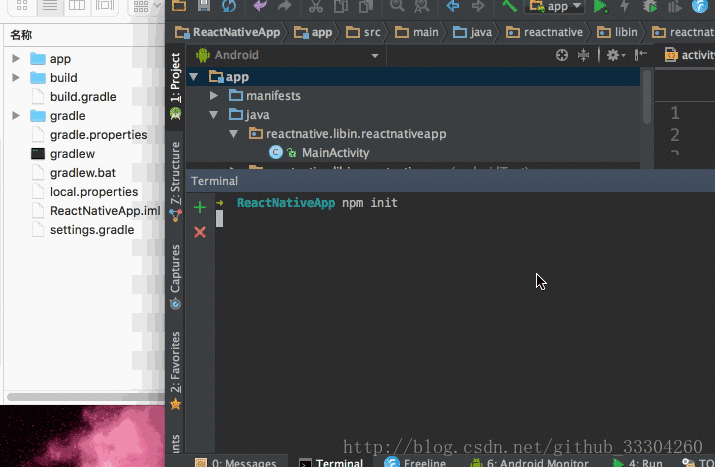715x467 pixels.
Task: Open the 0: Messages bottom tab
Action: pyautogui.click(x=235, y=462)
